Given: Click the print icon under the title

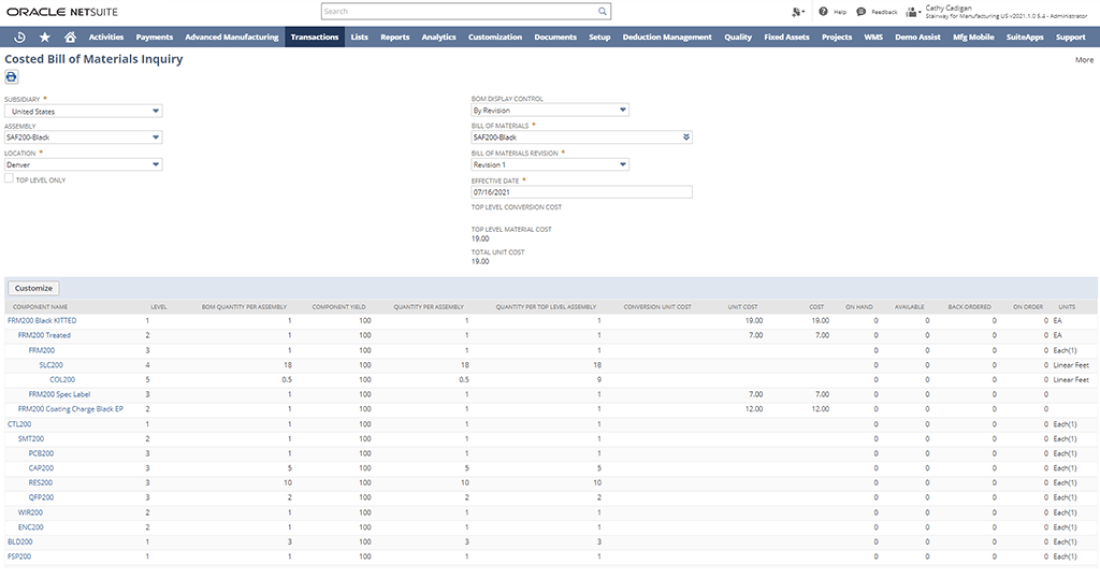Looking at the screenshot, I should pyautogui.click(x=11, y=77).
